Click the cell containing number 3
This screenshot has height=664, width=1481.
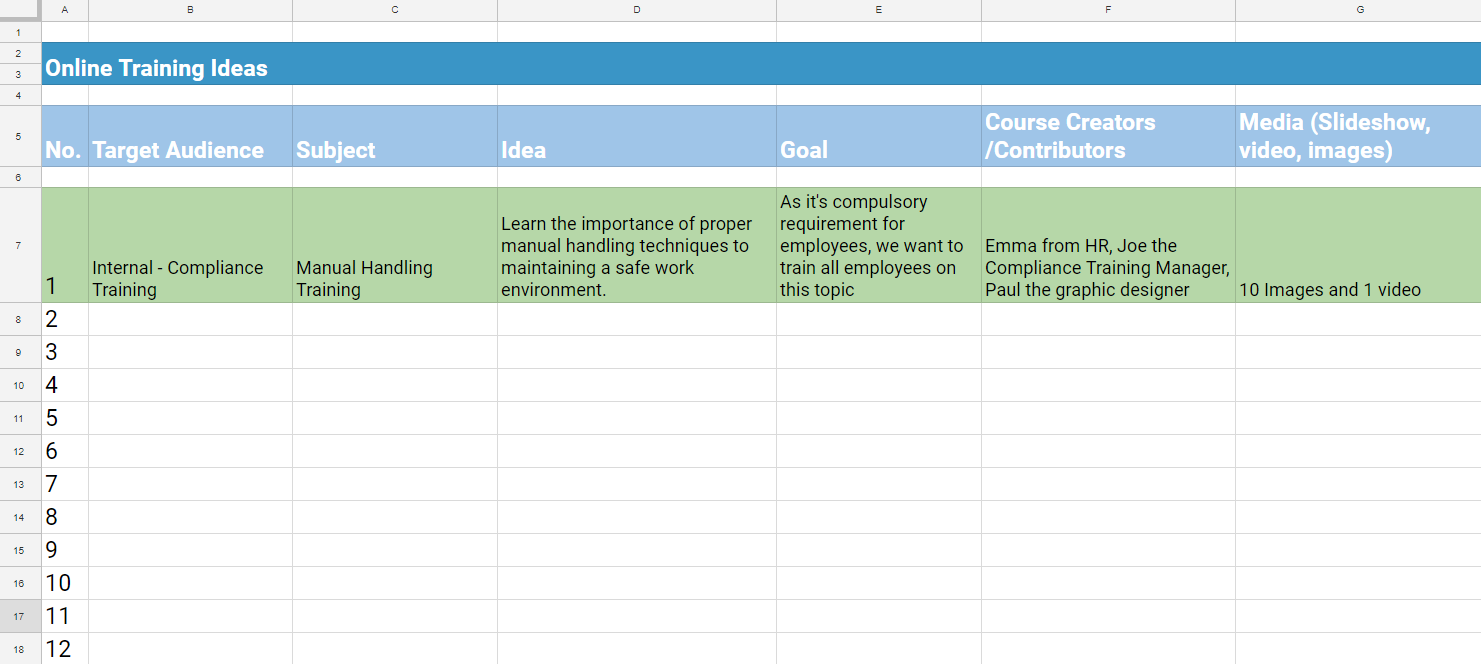[x=65, y=352]
